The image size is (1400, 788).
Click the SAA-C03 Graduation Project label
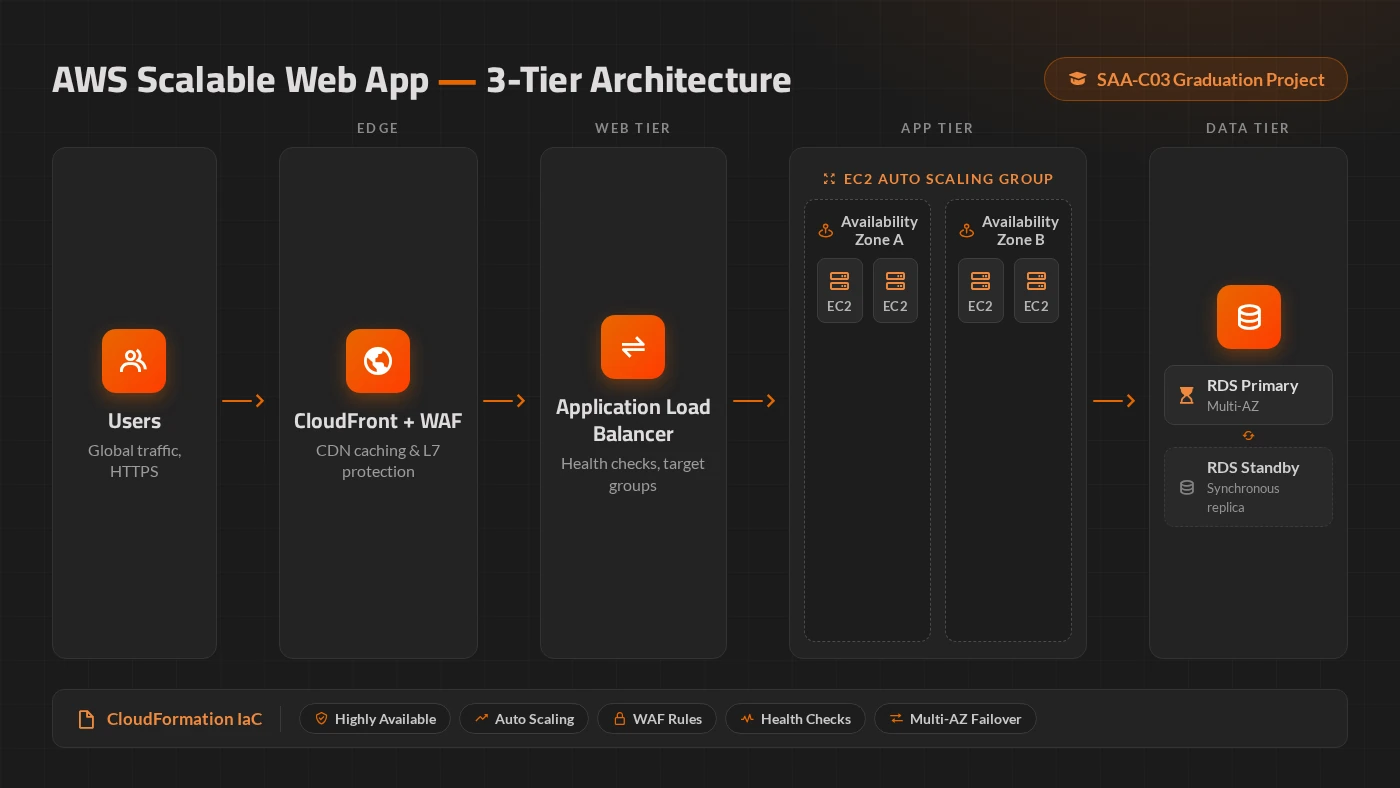pyautogui.click(x=1210, y=80)
